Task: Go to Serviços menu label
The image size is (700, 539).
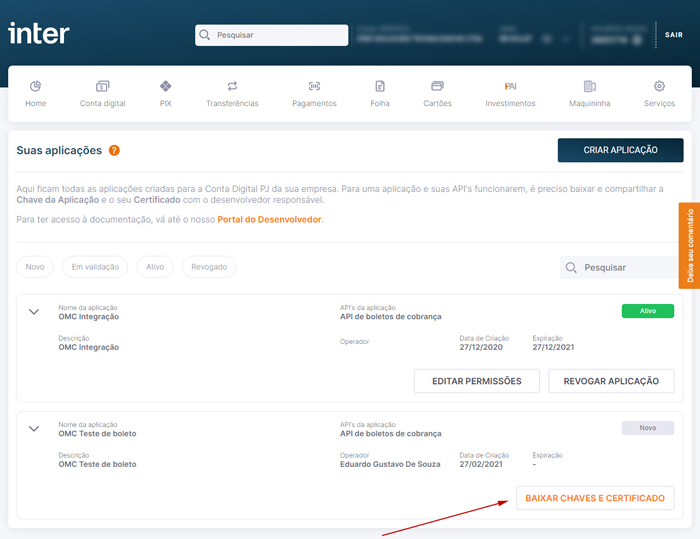Action: coord(659,104)
